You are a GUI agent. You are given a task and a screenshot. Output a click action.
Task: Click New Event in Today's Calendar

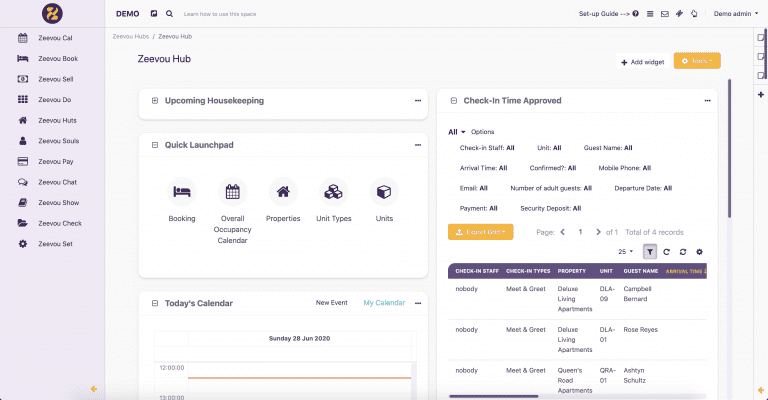click(332, 303)
